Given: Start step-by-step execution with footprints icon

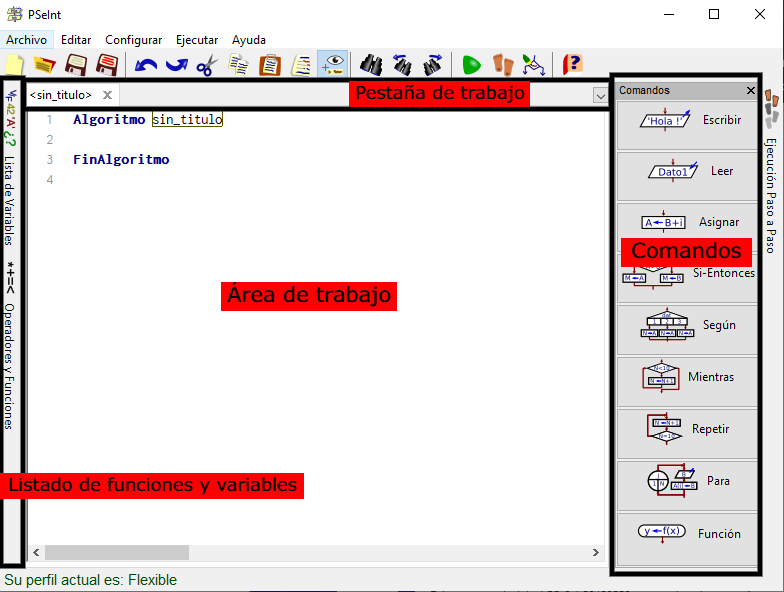Looking at the screenshot, I should (503, 66).
